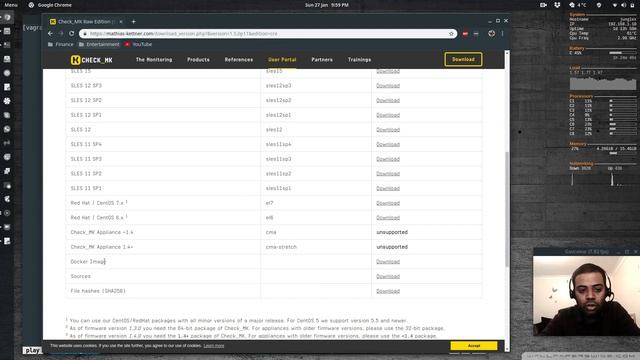Download the SLES 11 SP2 package
The height and width of the screenshot is (360, 640).
point(388,174)
